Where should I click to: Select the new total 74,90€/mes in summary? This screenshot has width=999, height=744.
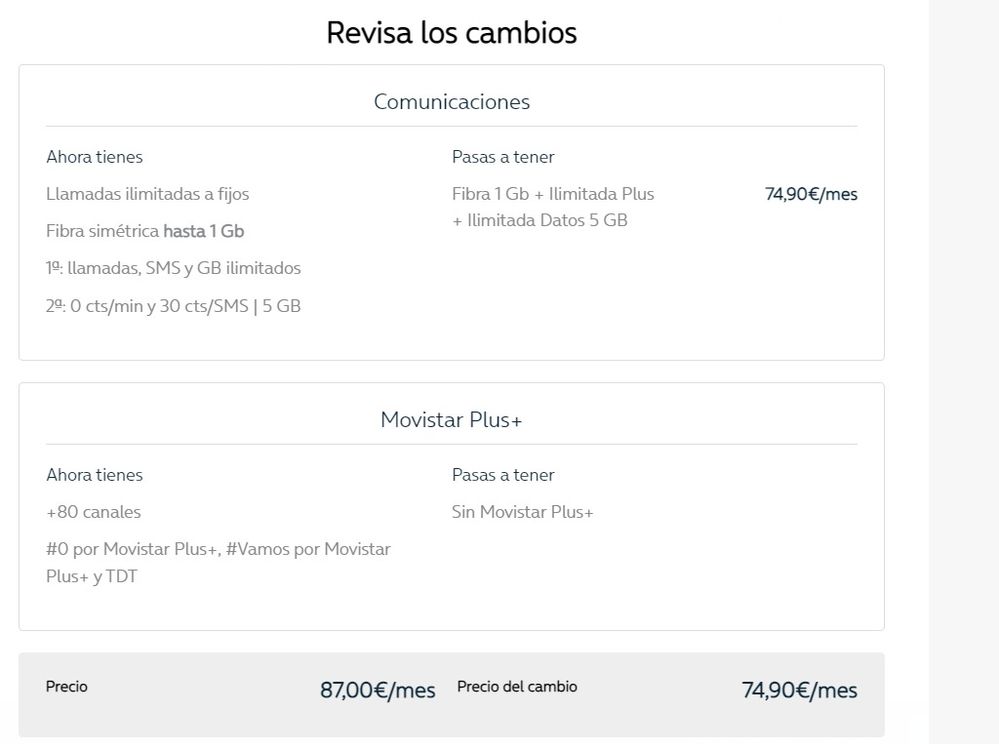[799, 690]
